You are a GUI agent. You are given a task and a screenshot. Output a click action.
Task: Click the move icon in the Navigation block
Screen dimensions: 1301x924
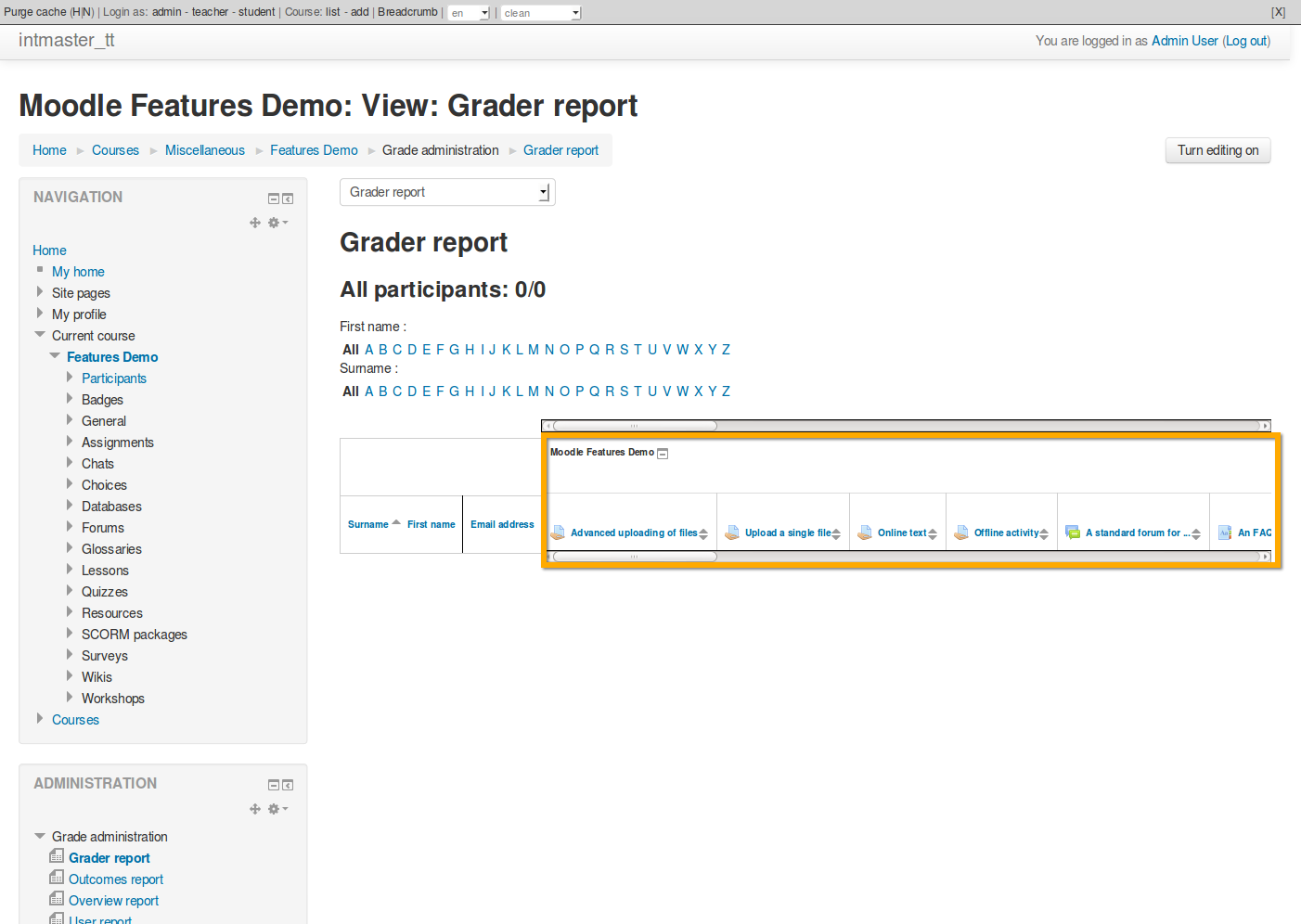[x=255, y=223]
